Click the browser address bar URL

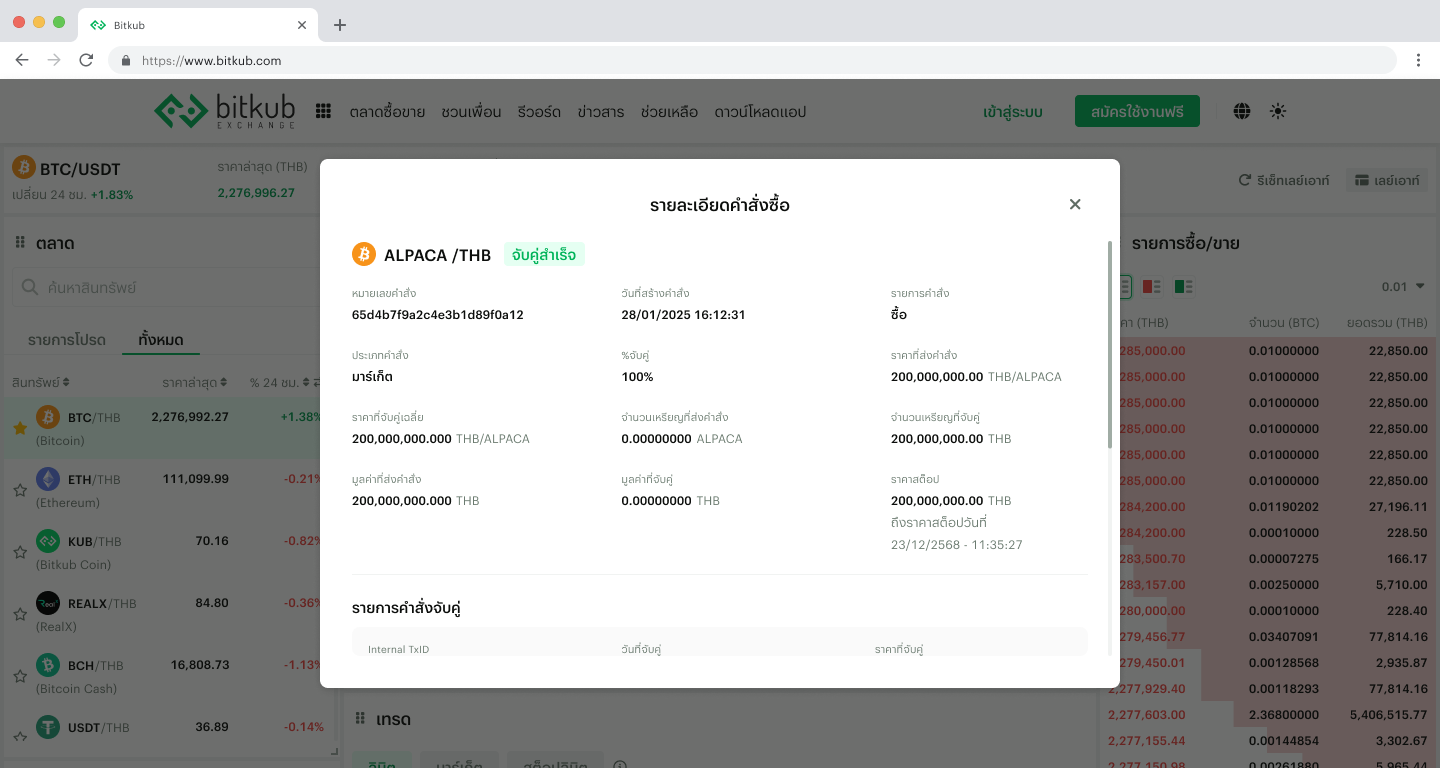click(211, 60)
